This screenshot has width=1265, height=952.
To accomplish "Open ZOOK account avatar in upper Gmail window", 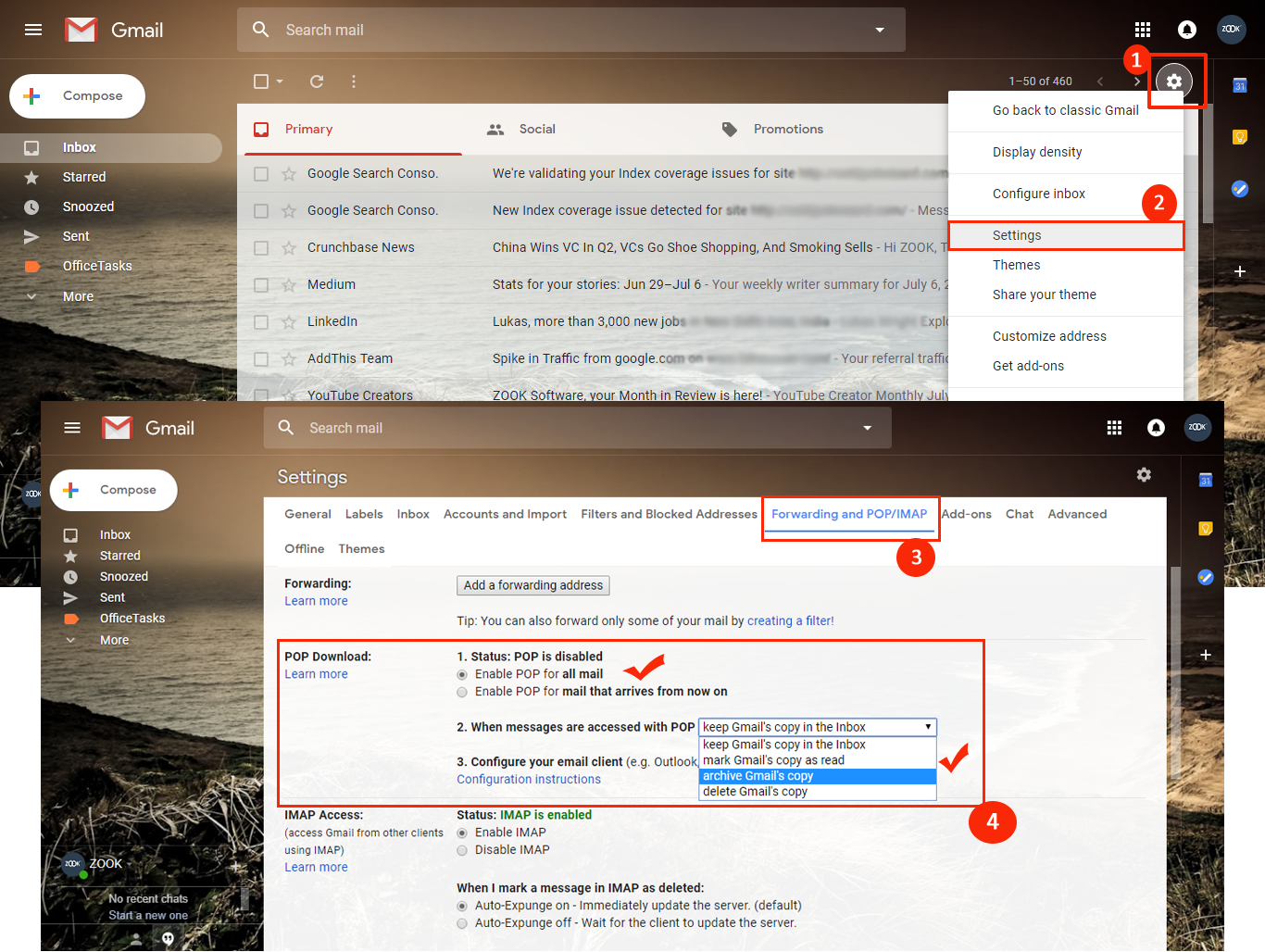I will [1231, 30].
